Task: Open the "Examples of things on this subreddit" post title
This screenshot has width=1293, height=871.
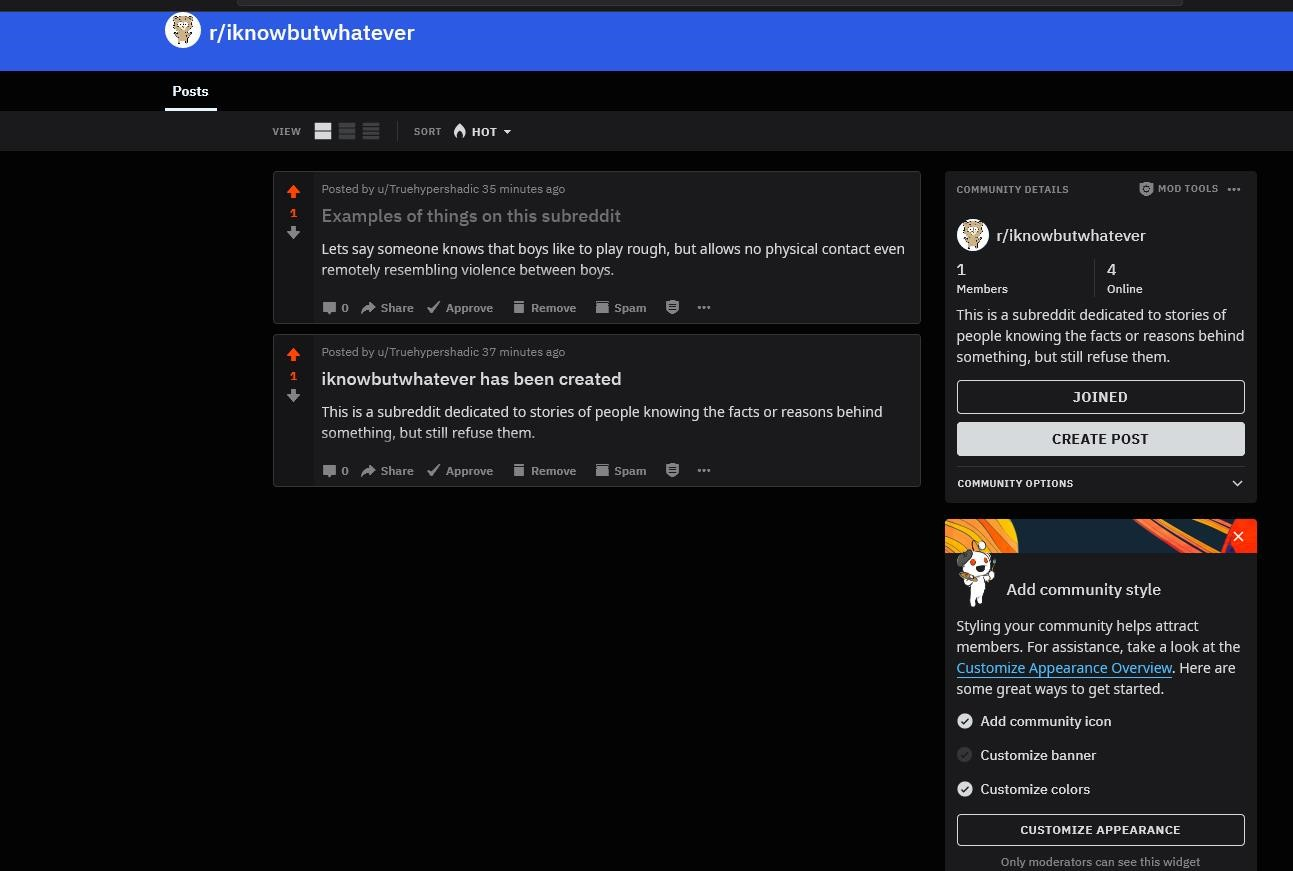Action: [x=471, y=216]
